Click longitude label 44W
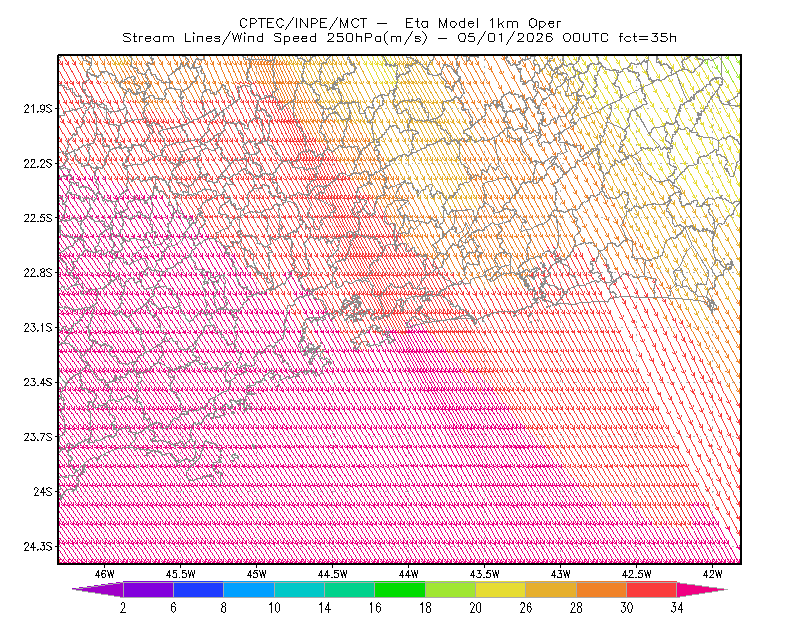This screenshot has width=800, height=618. (409, 574)
